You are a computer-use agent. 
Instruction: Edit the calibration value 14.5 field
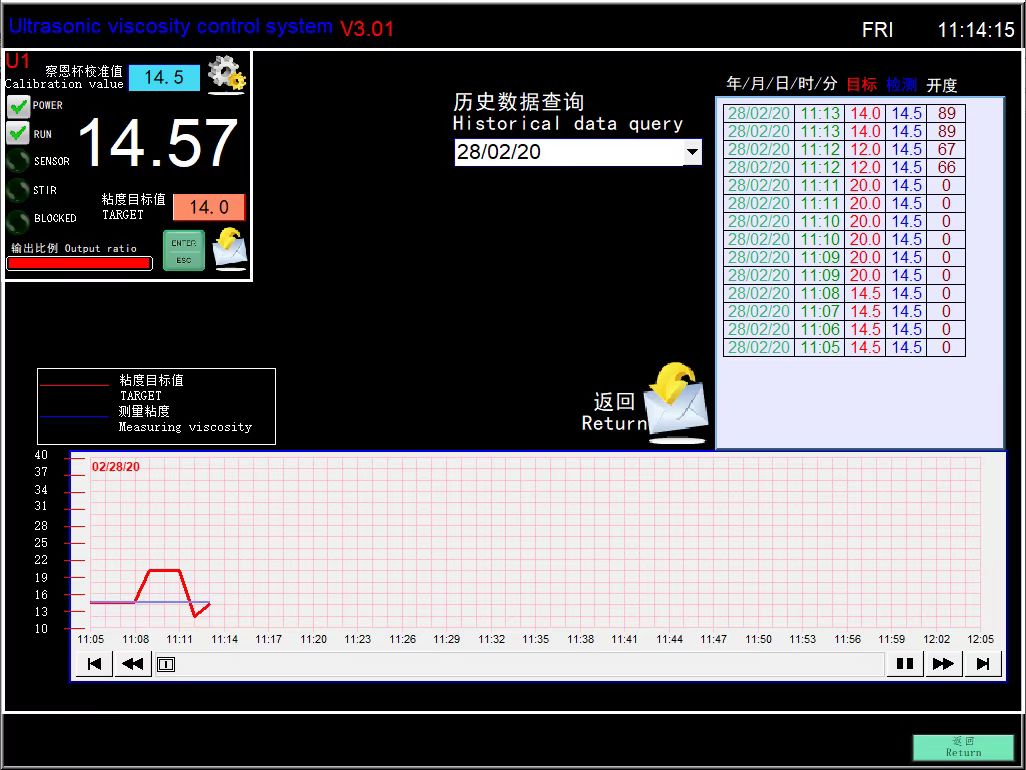coord(164,77)
